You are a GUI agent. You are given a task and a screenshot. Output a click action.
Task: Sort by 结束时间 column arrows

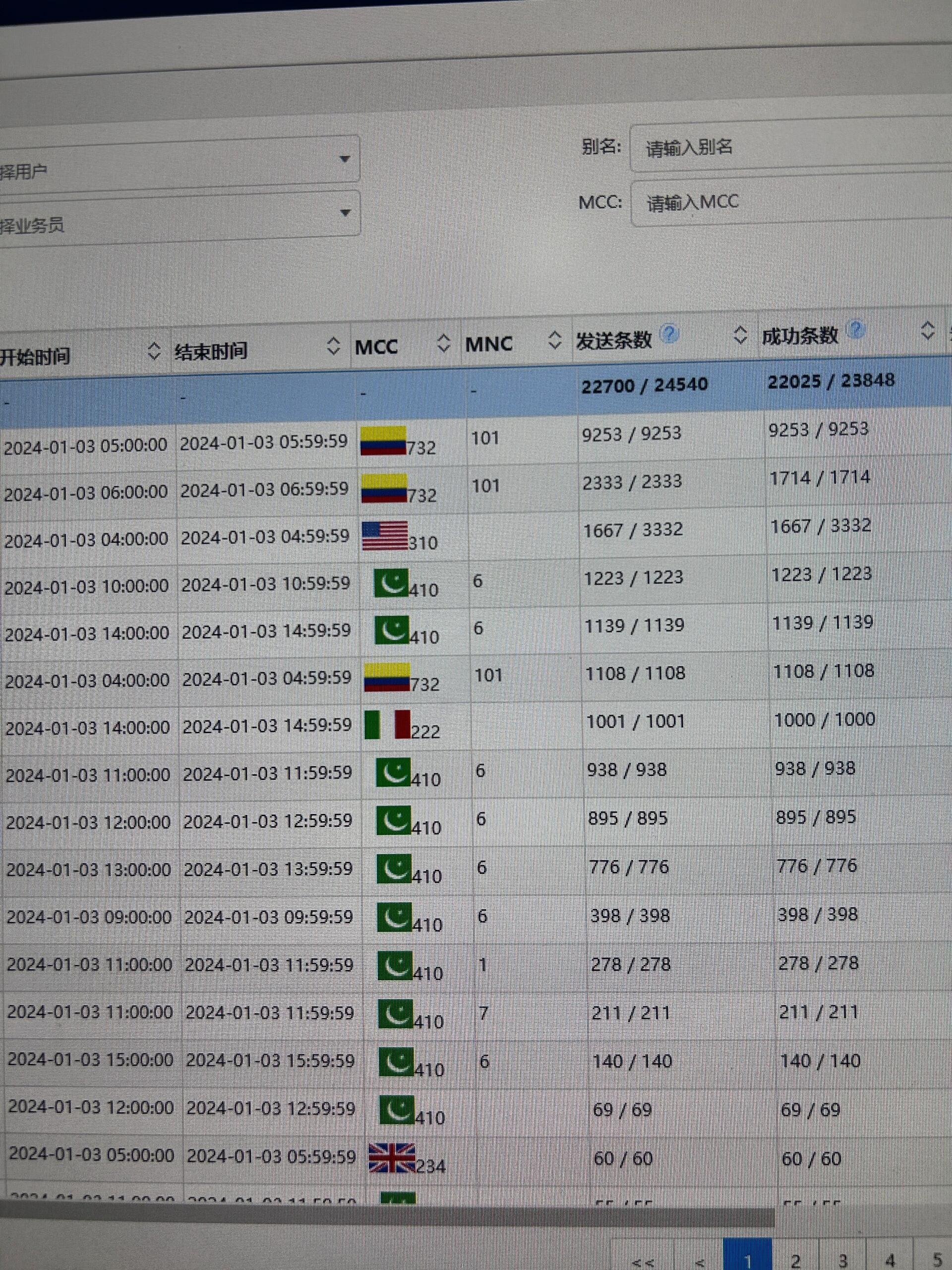click(333, 346)
